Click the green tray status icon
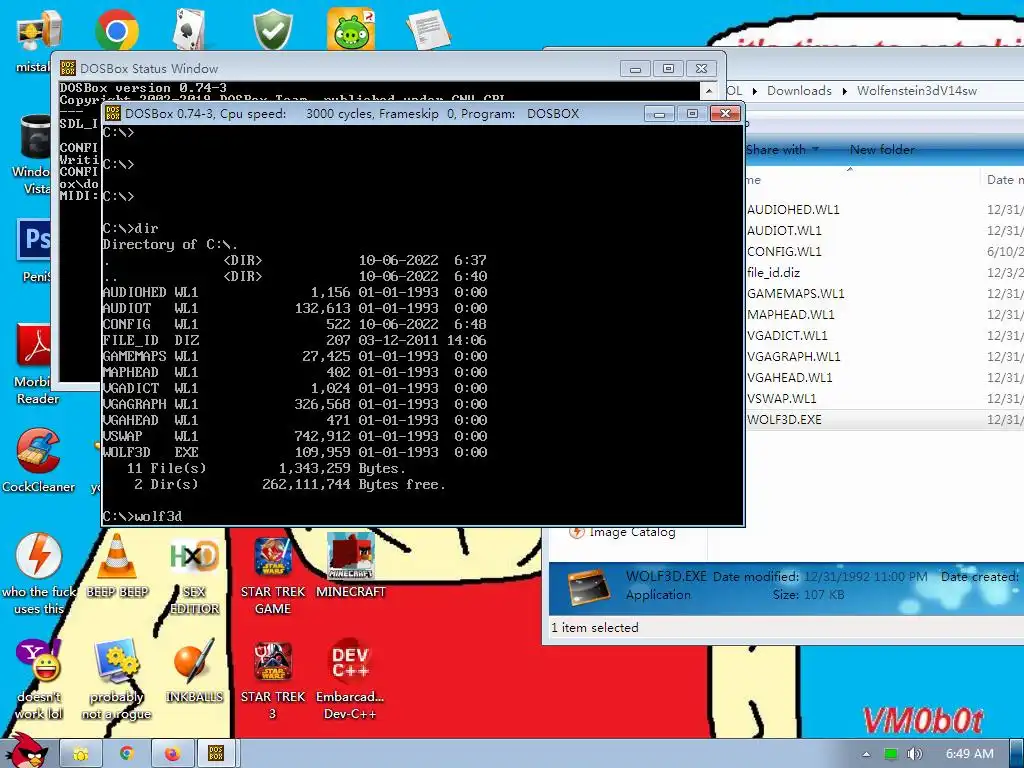1024x768 pixels. (x=890, y=754)
